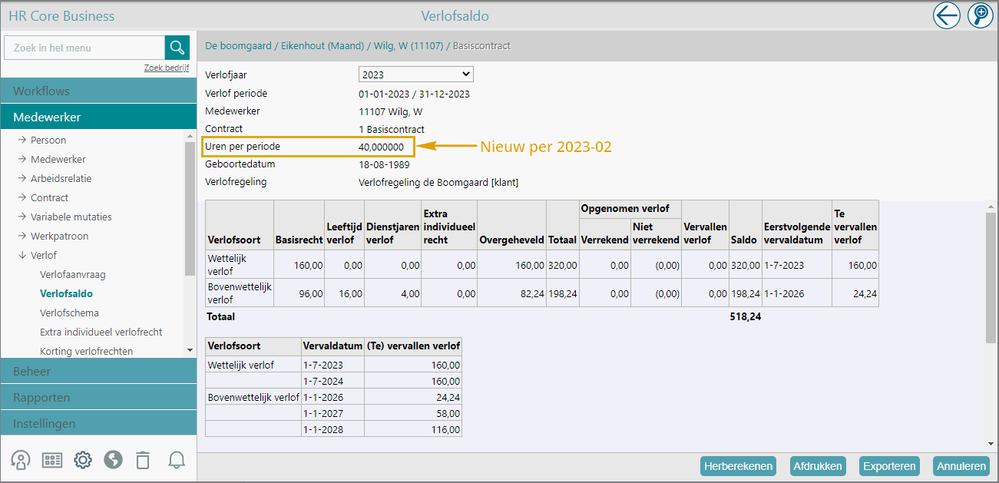This screenshot has width=999, height=483.
Task: Open the Contract menu item
Action: coord(49,198)
